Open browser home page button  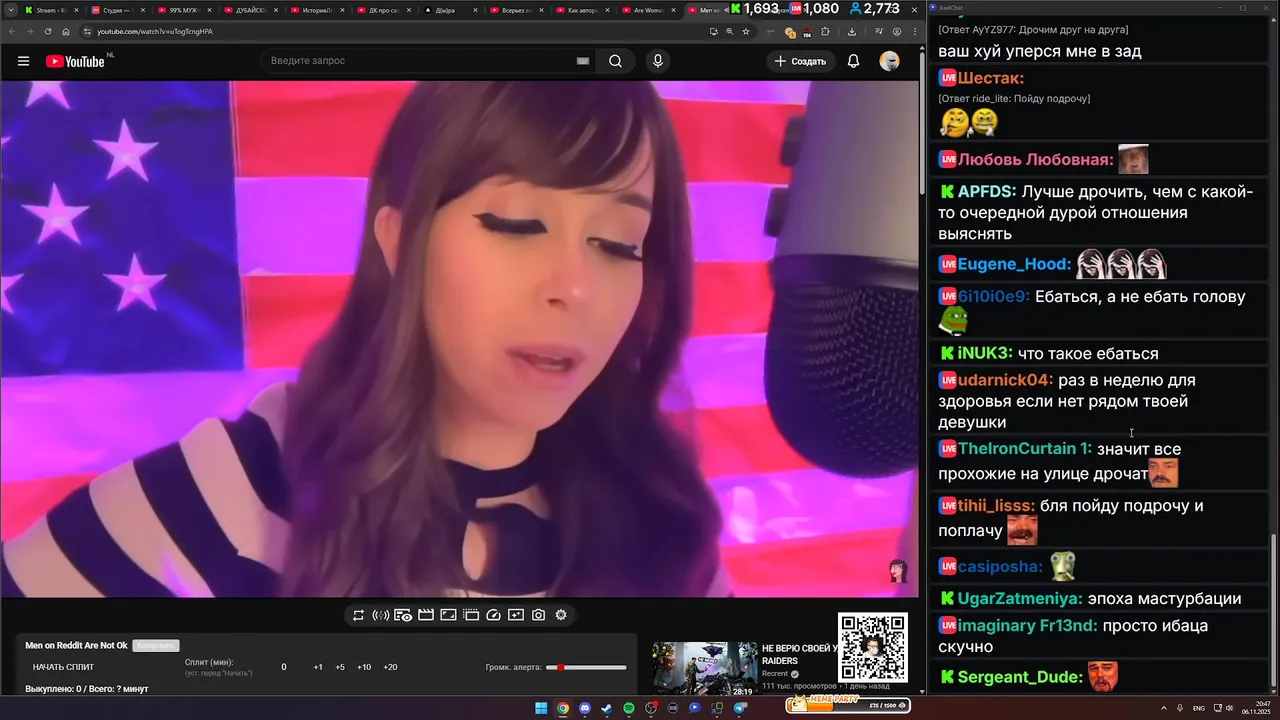pyautogui.click(x=65, y=31)
